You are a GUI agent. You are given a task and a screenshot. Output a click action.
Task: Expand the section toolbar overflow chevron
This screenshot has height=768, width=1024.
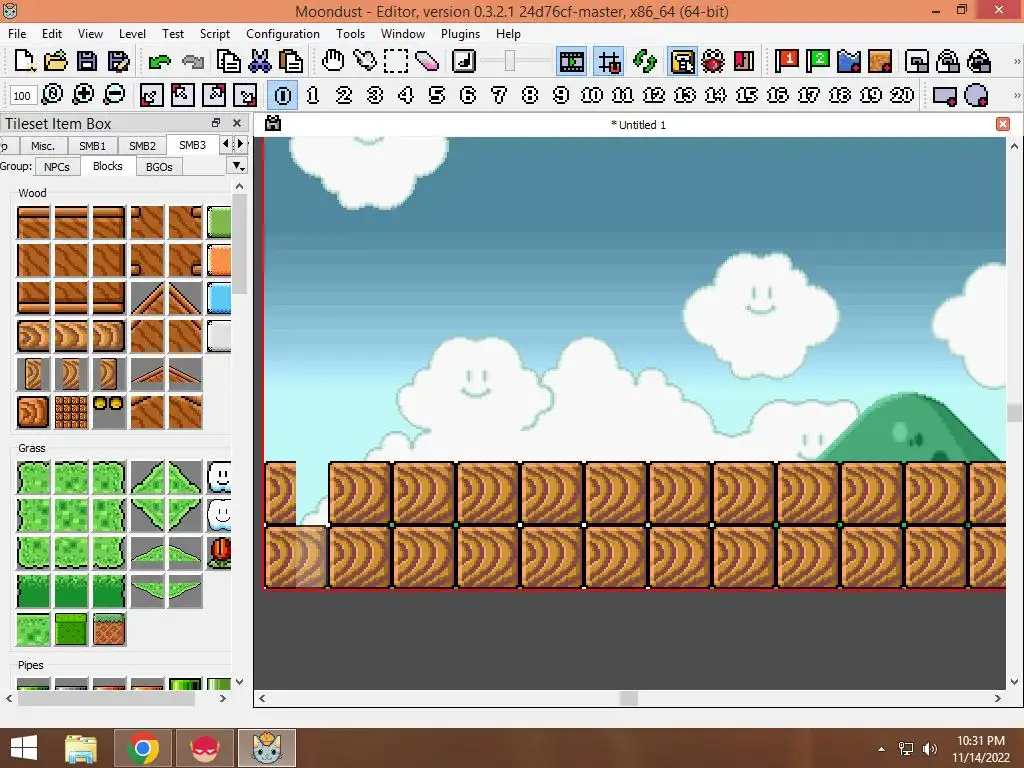click(x=1017, y=95)
